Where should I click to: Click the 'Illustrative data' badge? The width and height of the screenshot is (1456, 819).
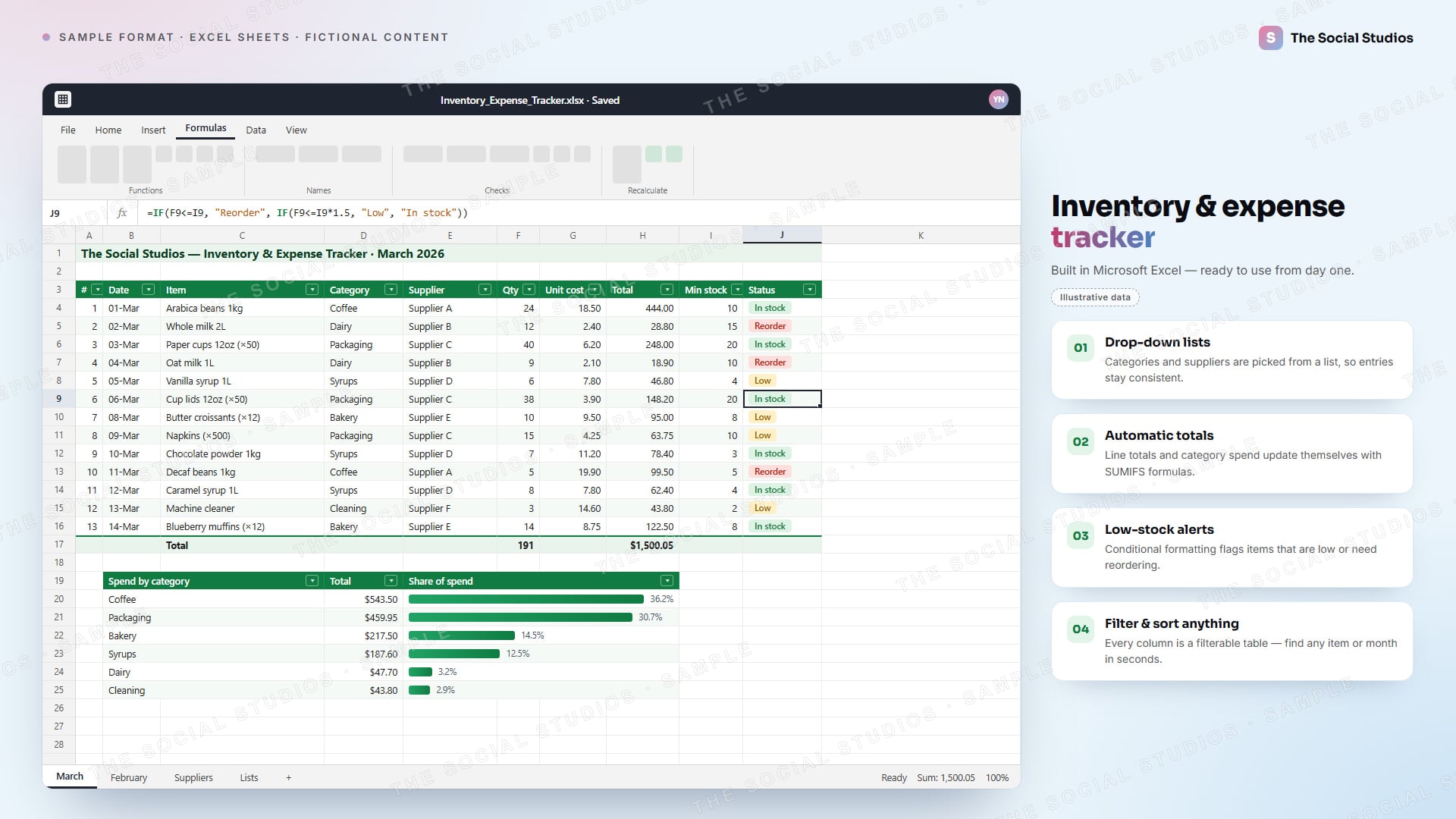click(1095, 297)
